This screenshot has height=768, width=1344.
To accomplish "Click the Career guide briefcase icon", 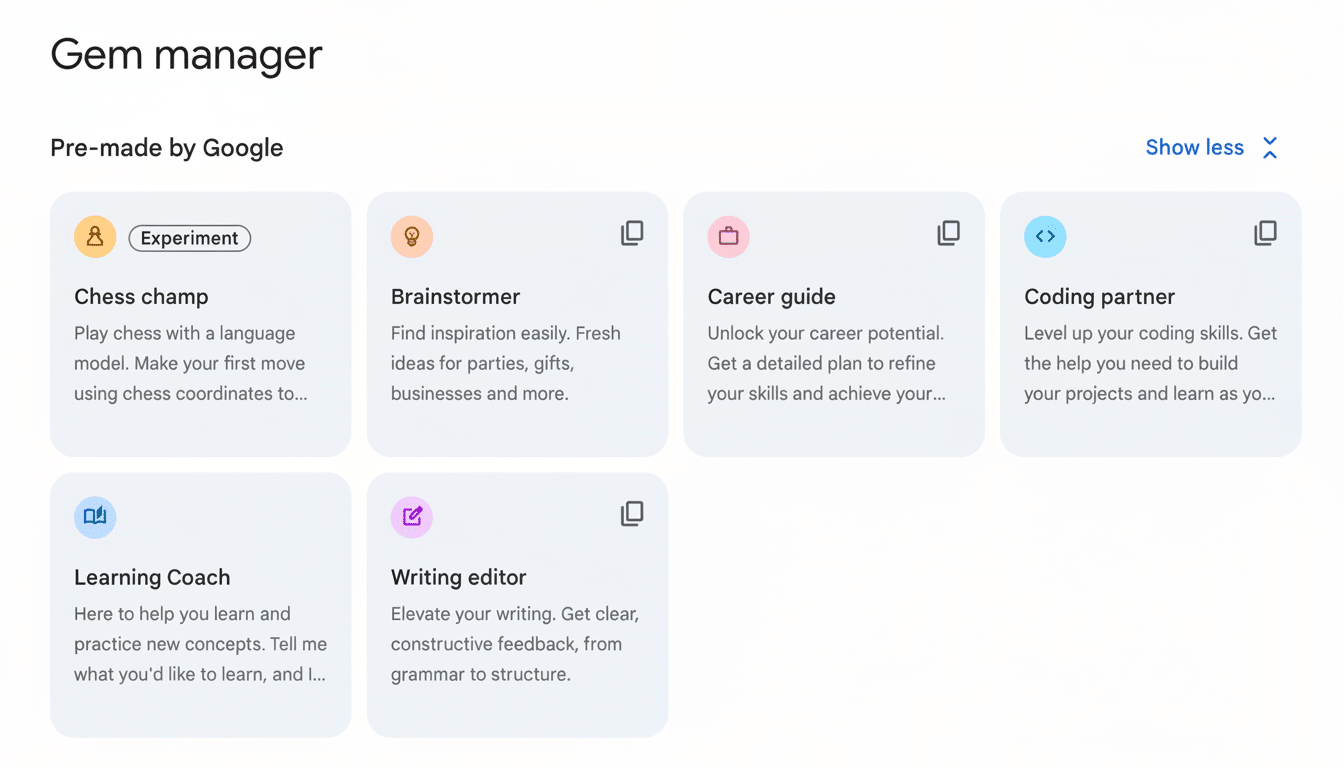I will click(728, 236).
